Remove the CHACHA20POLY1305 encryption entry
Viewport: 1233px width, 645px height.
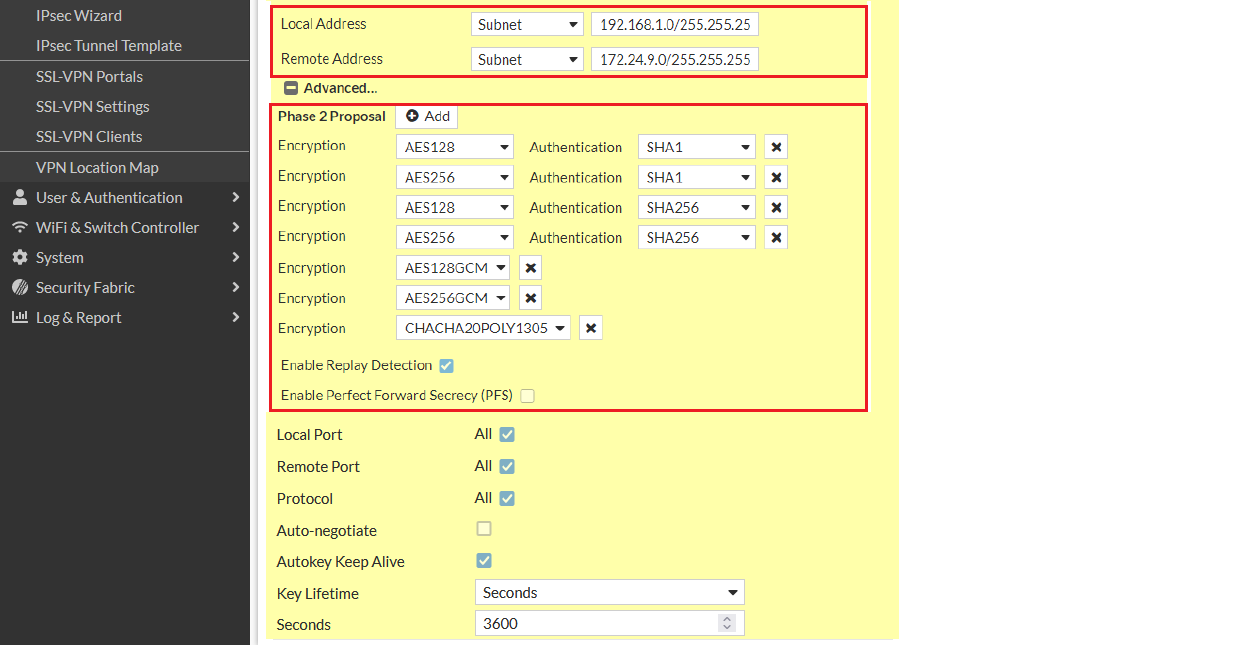click(x=591, y=328)
